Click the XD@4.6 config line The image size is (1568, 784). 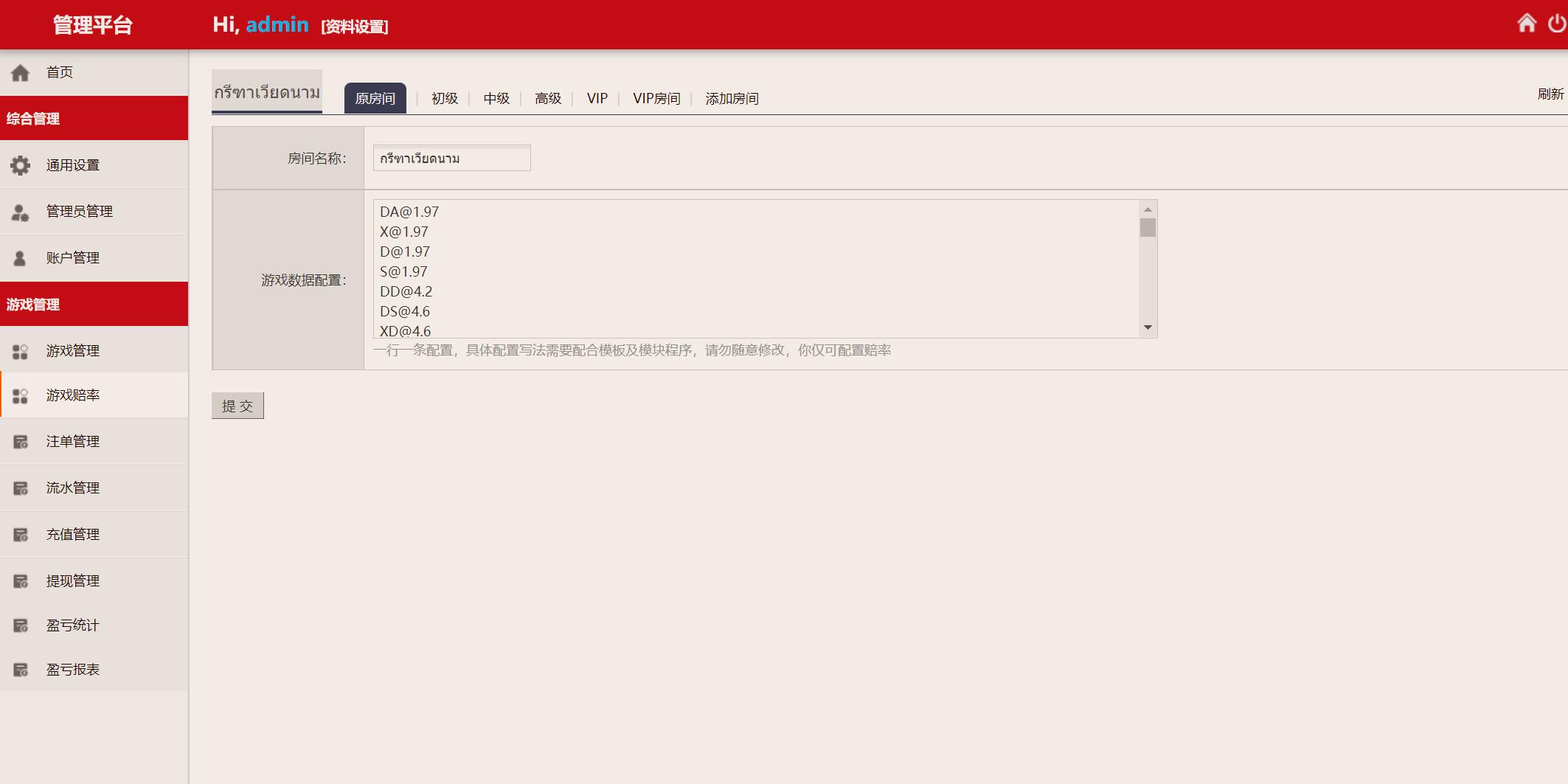(x=406, y=331)
